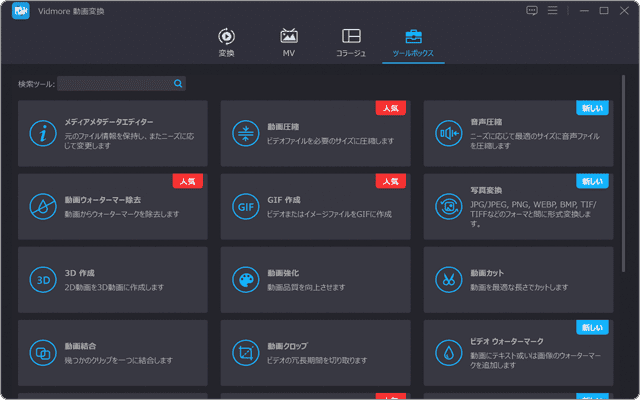Viewport: 640px width, 400px height.
Task: Click the magnifier search icon
Action: coord(178,84)
